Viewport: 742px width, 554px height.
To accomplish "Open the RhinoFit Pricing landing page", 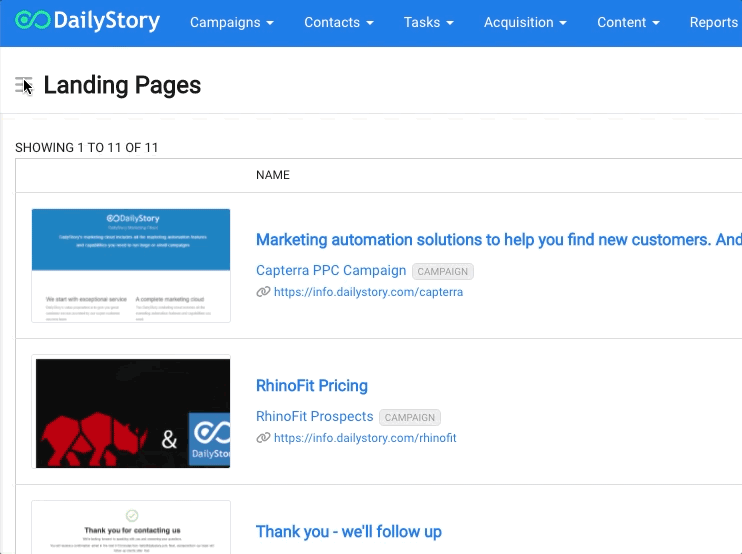I will 312,386.
